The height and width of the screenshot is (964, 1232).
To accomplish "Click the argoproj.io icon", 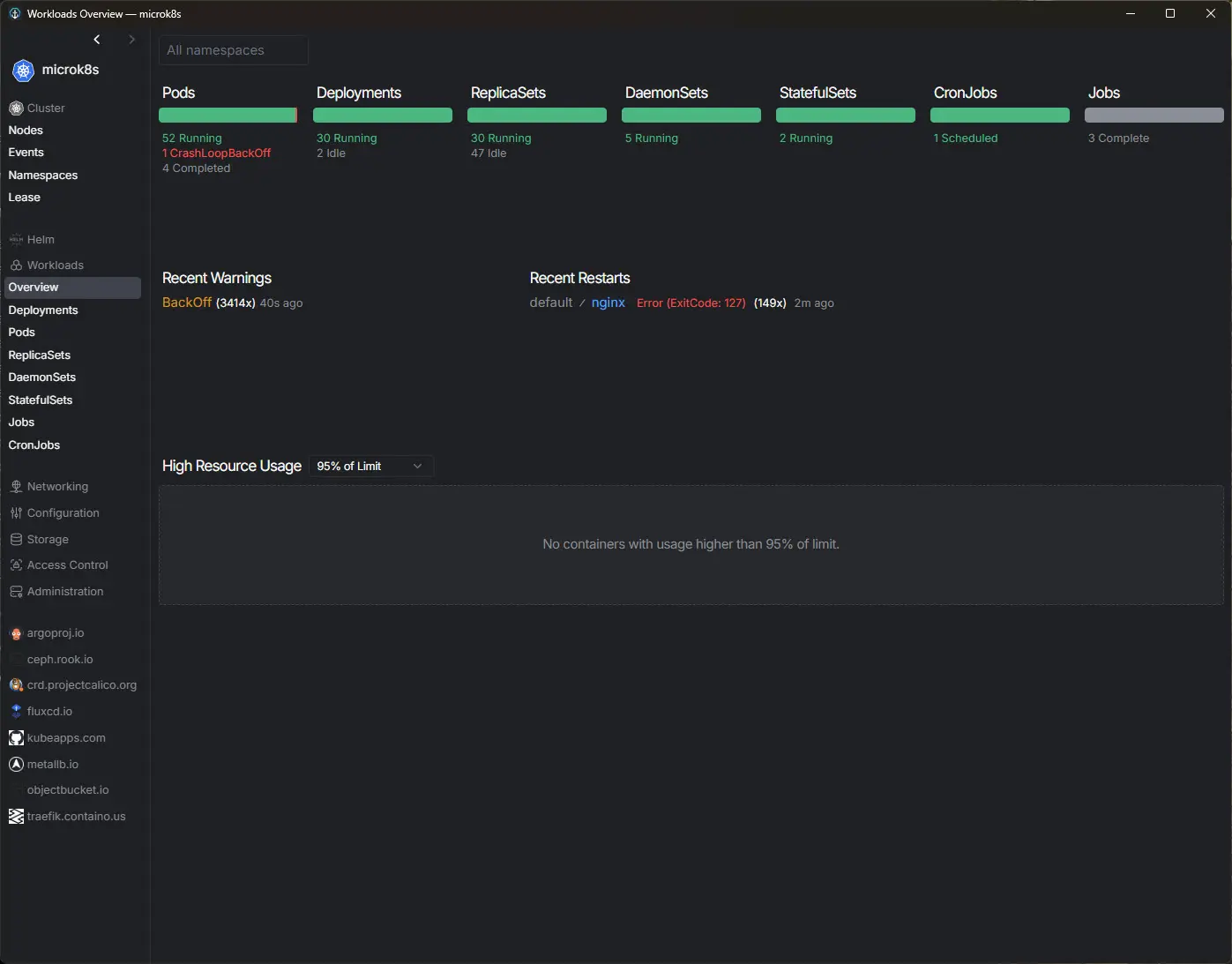I will point(16,633).
